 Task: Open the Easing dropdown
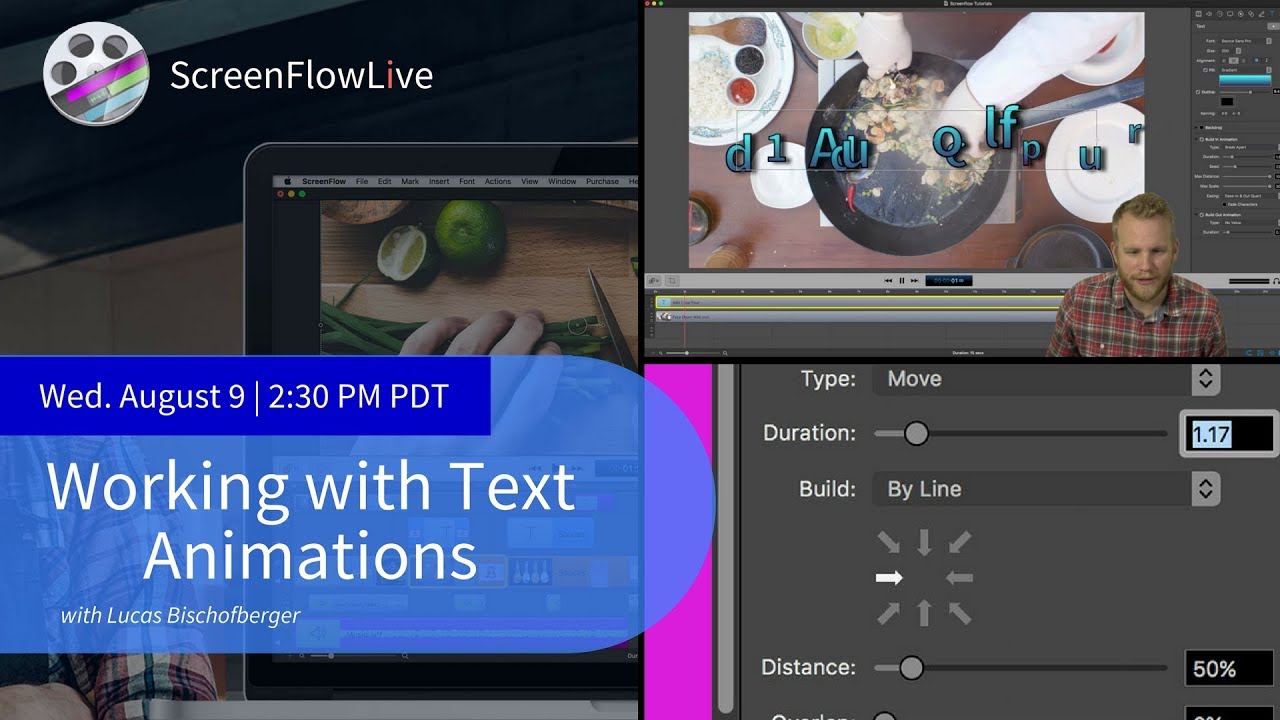[1251, 196]
